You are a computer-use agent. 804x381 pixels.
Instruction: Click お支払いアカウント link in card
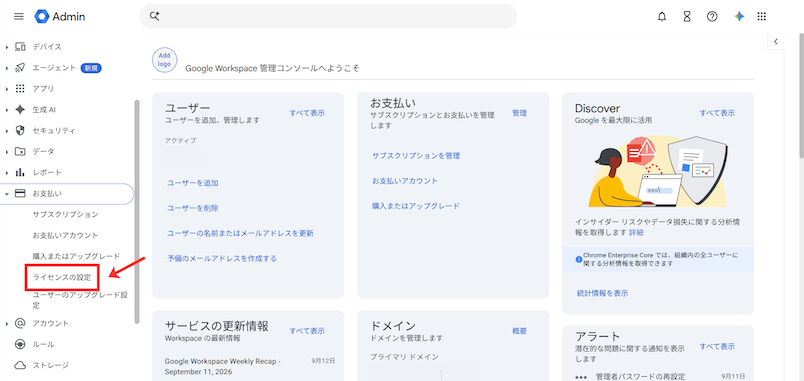tap(405, 181)
